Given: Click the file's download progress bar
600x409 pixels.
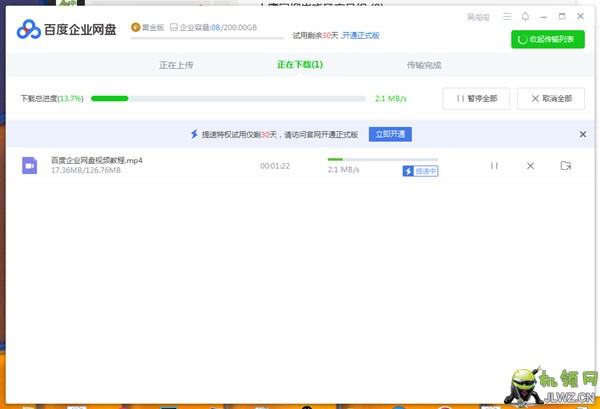Looking at the screenshot, I should 383,159.
